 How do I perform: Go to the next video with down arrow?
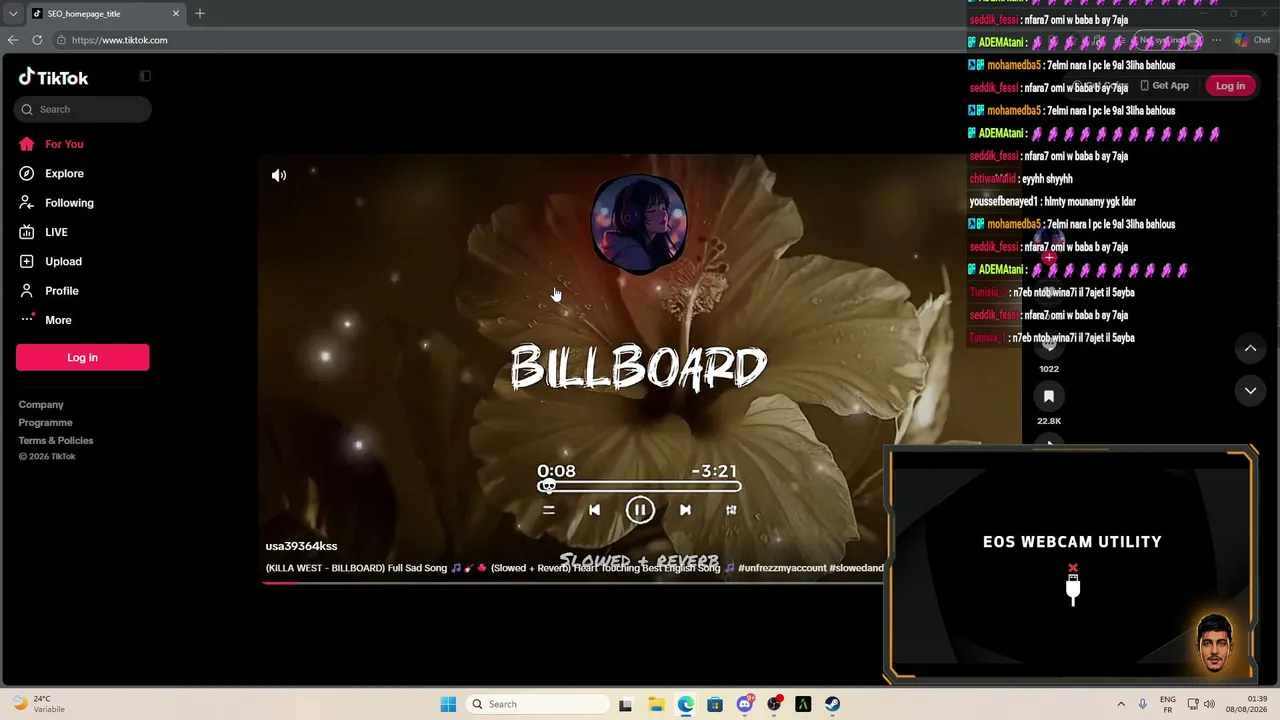point(1250,391)
